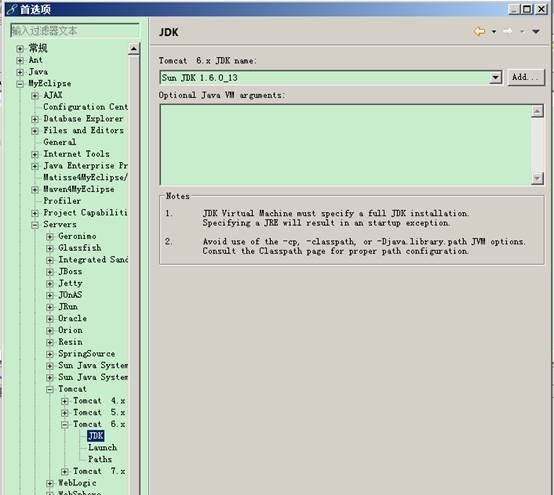The image size is (554, 495).
Task: Expand Integrated Sandbox node
Action: point(50,260)
